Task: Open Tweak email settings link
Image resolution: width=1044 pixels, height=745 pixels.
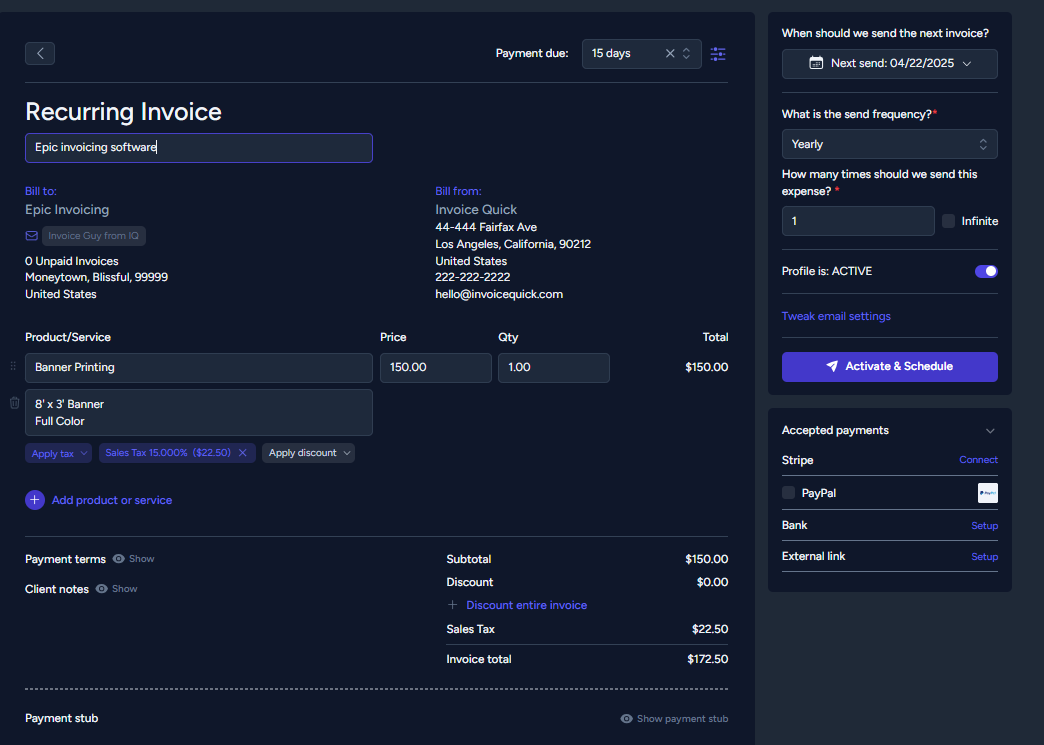Action: click(836, 316)
